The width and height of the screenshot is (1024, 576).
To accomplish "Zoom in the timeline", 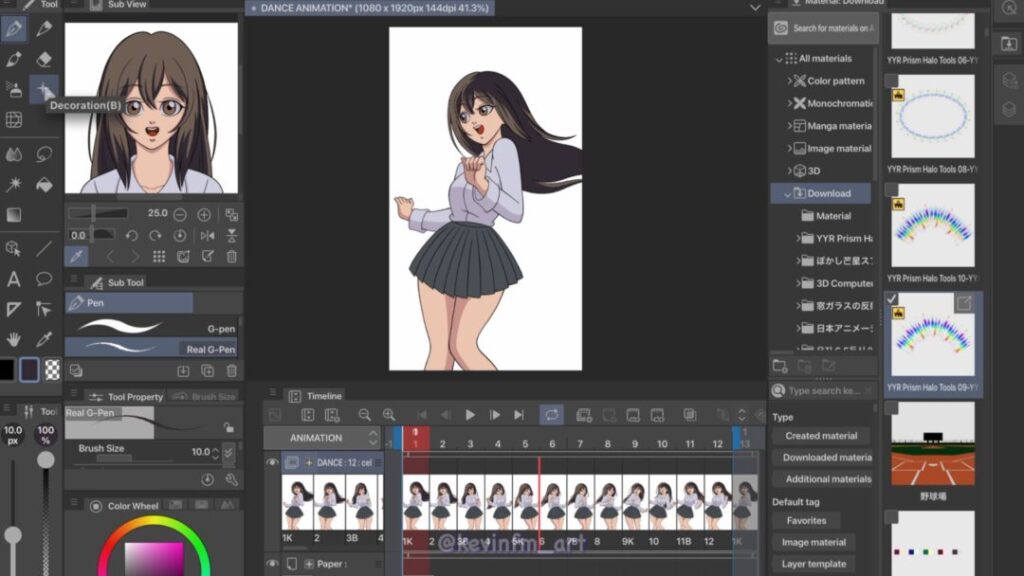I will coord(389,415).
